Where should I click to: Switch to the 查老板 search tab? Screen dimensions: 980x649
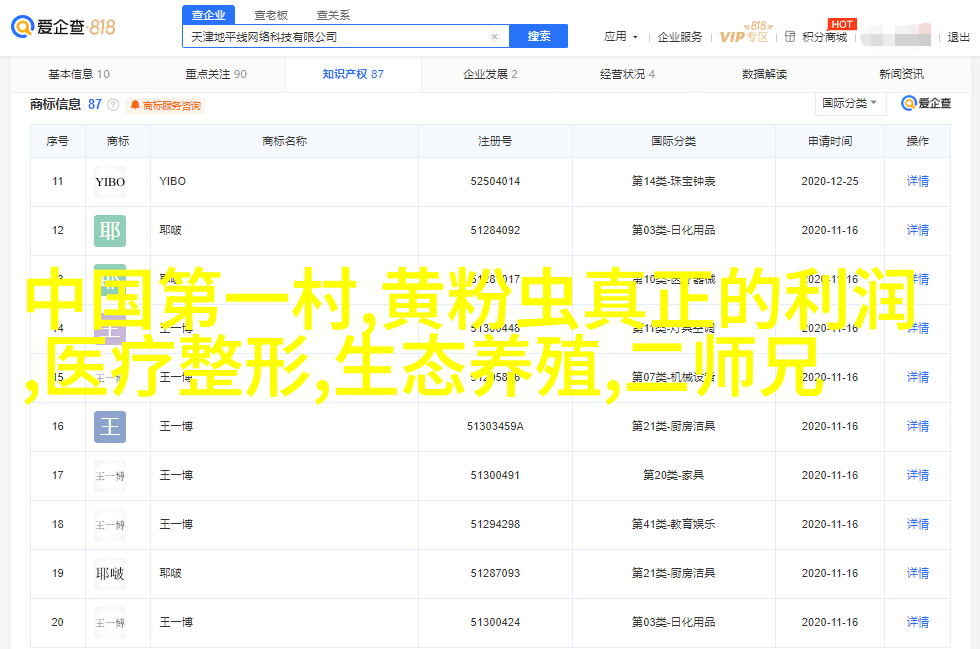coord(271,15)
